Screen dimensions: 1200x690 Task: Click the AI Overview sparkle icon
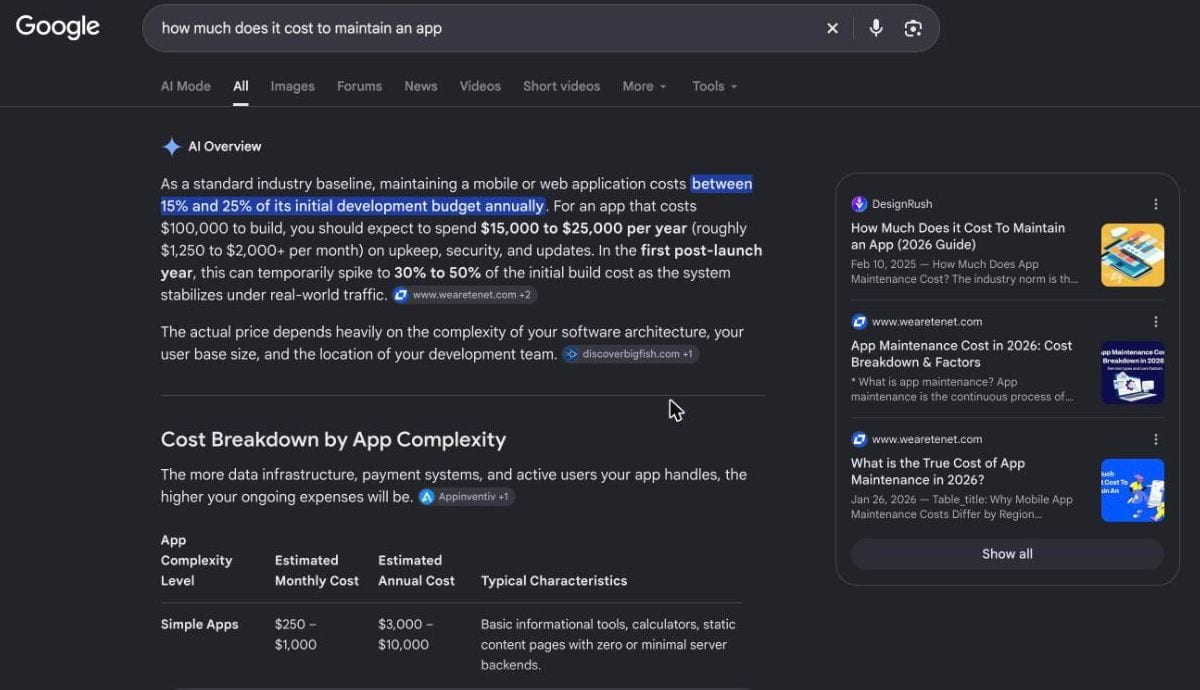tap(172, 146)
